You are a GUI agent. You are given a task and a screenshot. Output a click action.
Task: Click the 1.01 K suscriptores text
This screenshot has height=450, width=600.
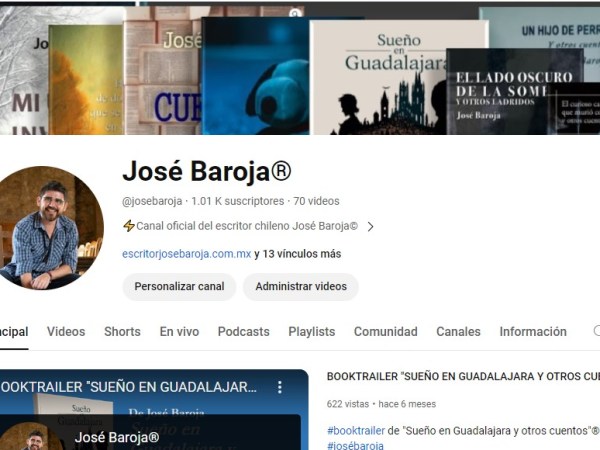tap(238, 201)
